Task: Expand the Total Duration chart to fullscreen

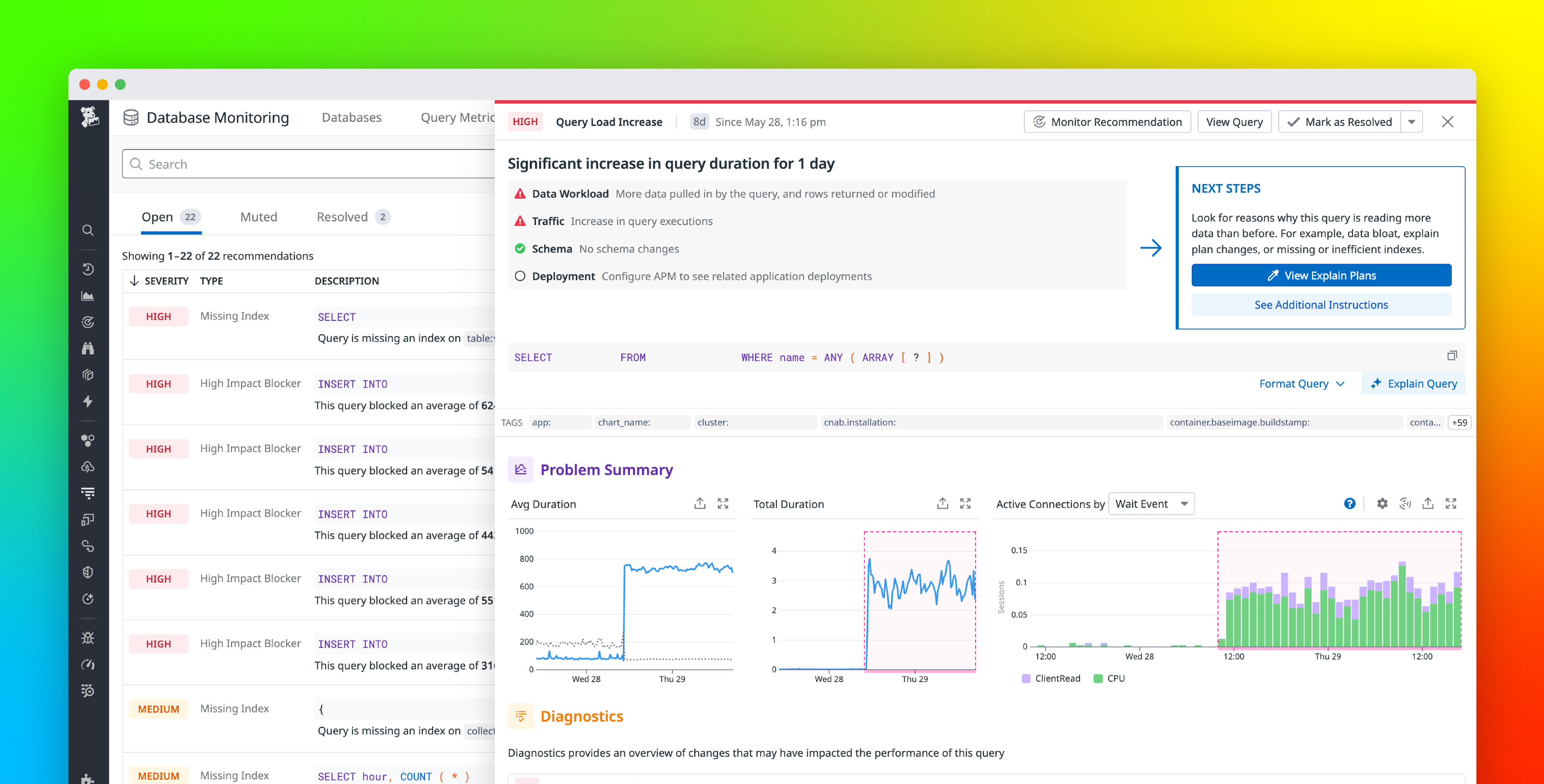Action: [x=965, y=503]
